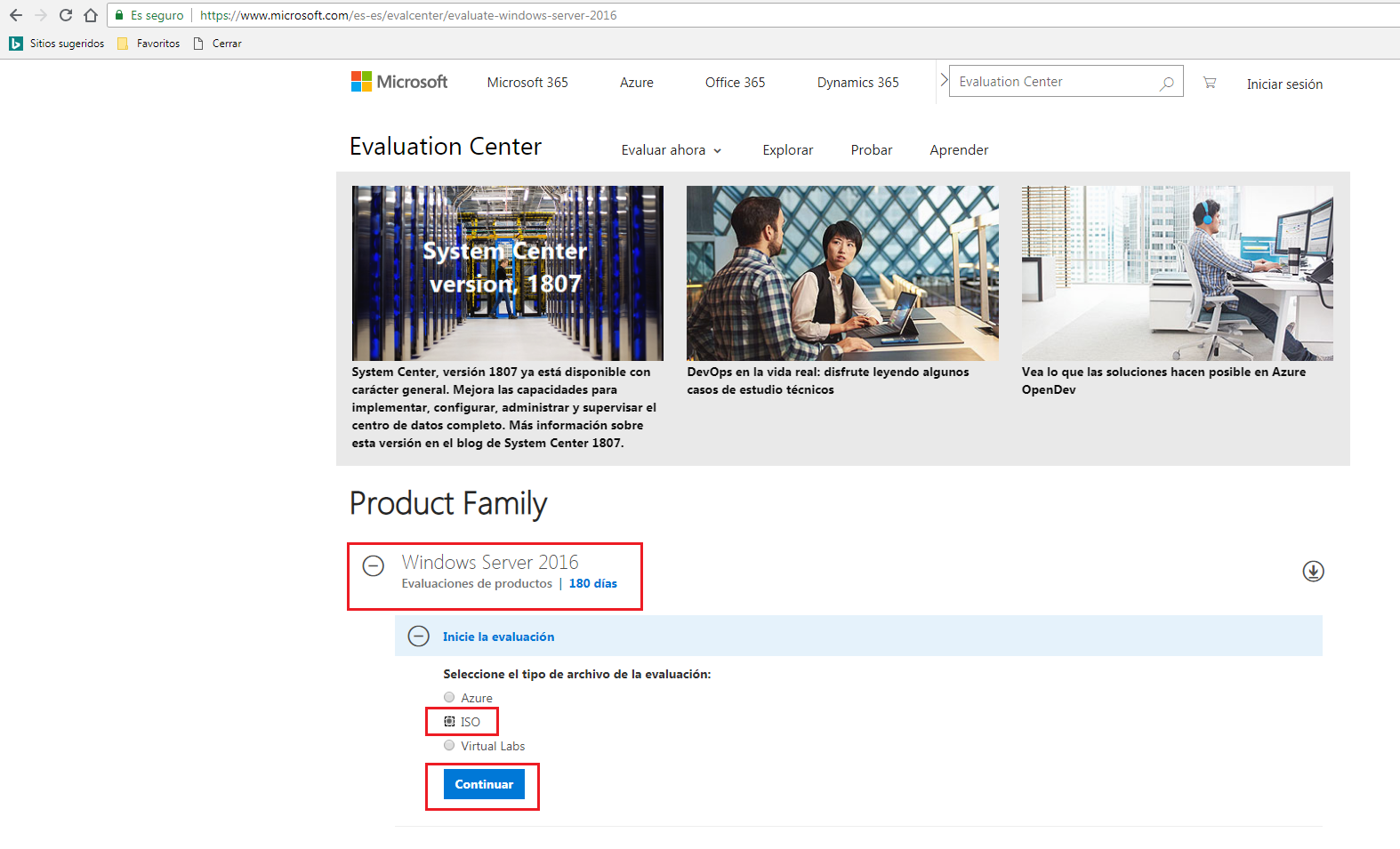This screenshot has width=1400, height=849.
Task: Open the Office 365 menu item
Action: point(735,83)
